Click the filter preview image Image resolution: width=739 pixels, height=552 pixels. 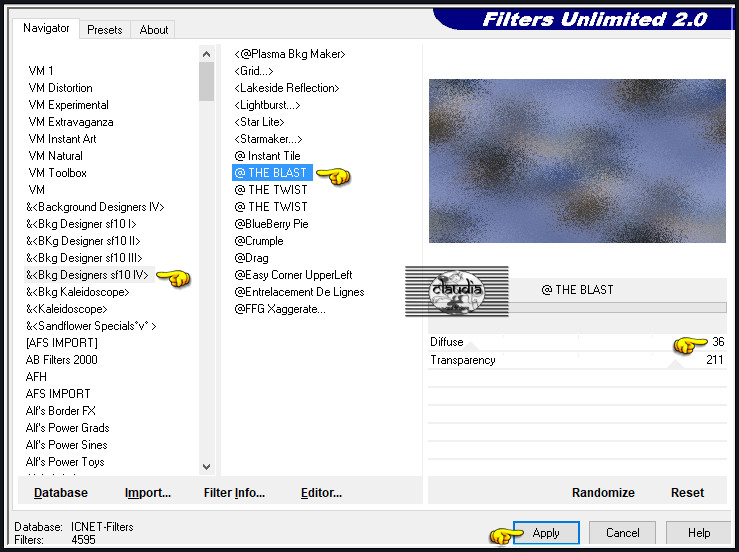point(577,161)
